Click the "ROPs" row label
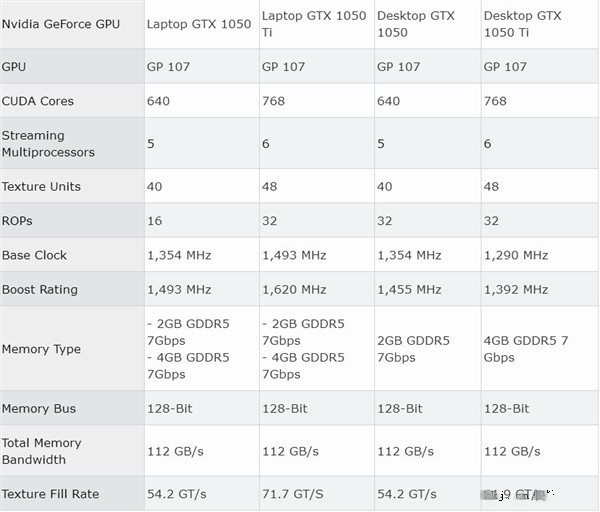 click(x=19, y=221)
